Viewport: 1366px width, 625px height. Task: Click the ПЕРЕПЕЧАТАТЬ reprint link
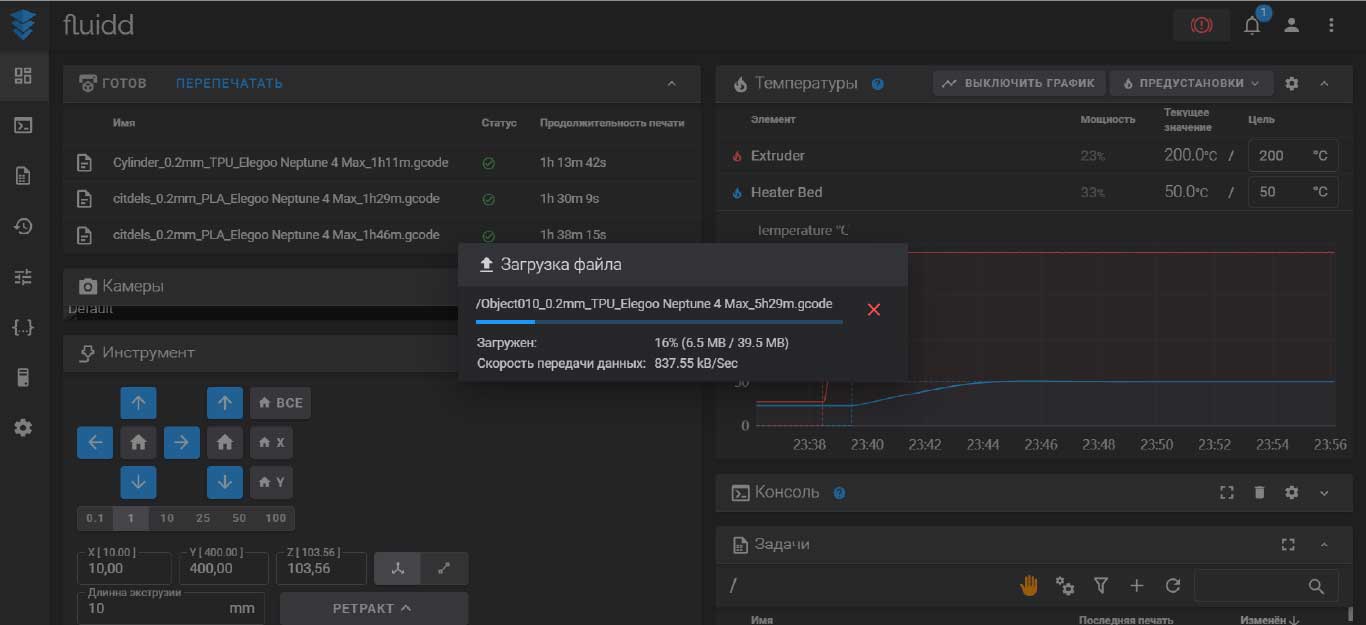coord(229,83)
